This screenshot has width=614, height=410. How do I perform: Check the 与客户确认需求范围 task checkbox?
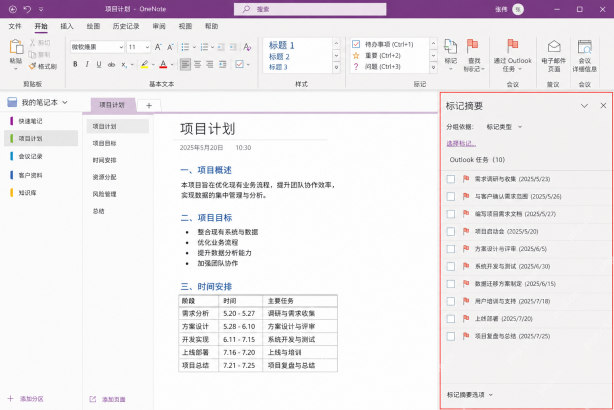coord(451,196)
